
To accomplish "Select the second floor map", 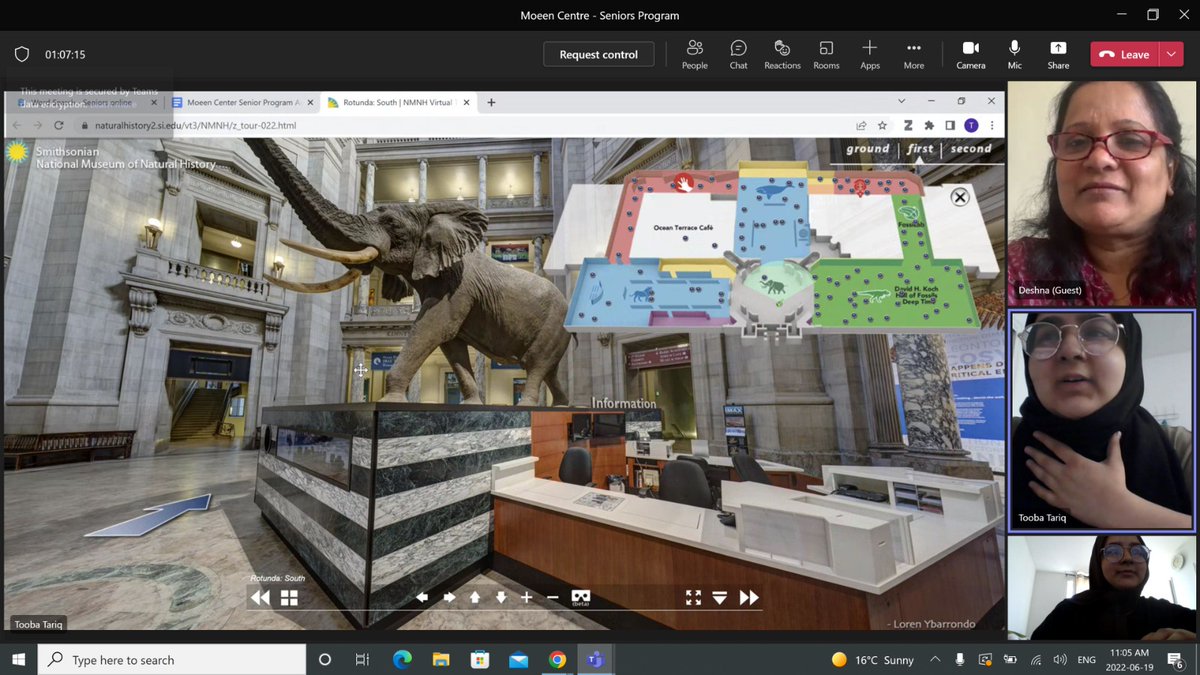I will point(971,148).
